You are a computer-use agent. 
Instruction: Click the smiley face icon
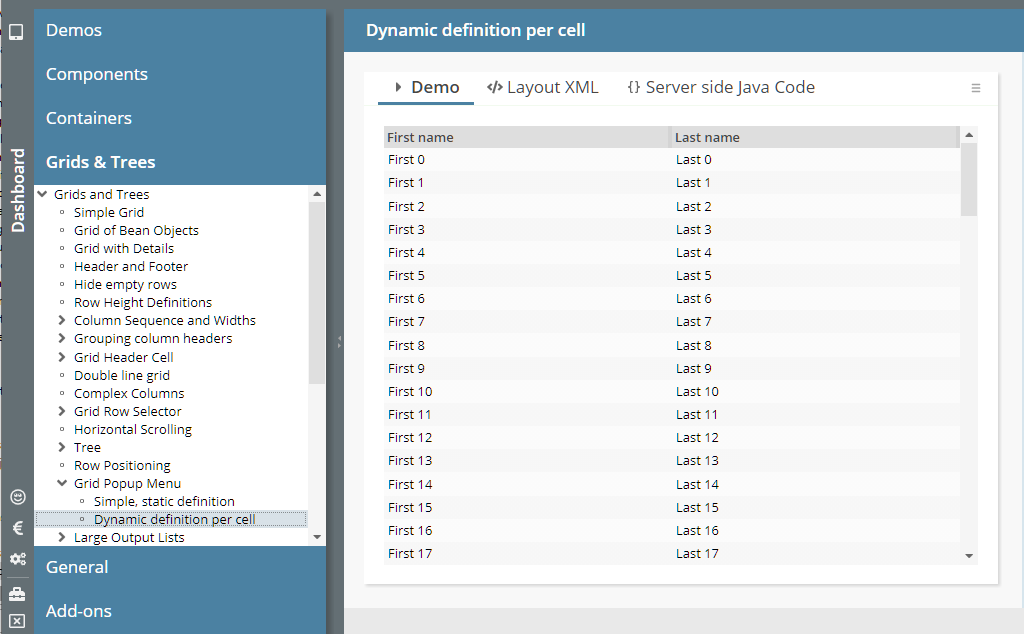[x=17, y=497]
